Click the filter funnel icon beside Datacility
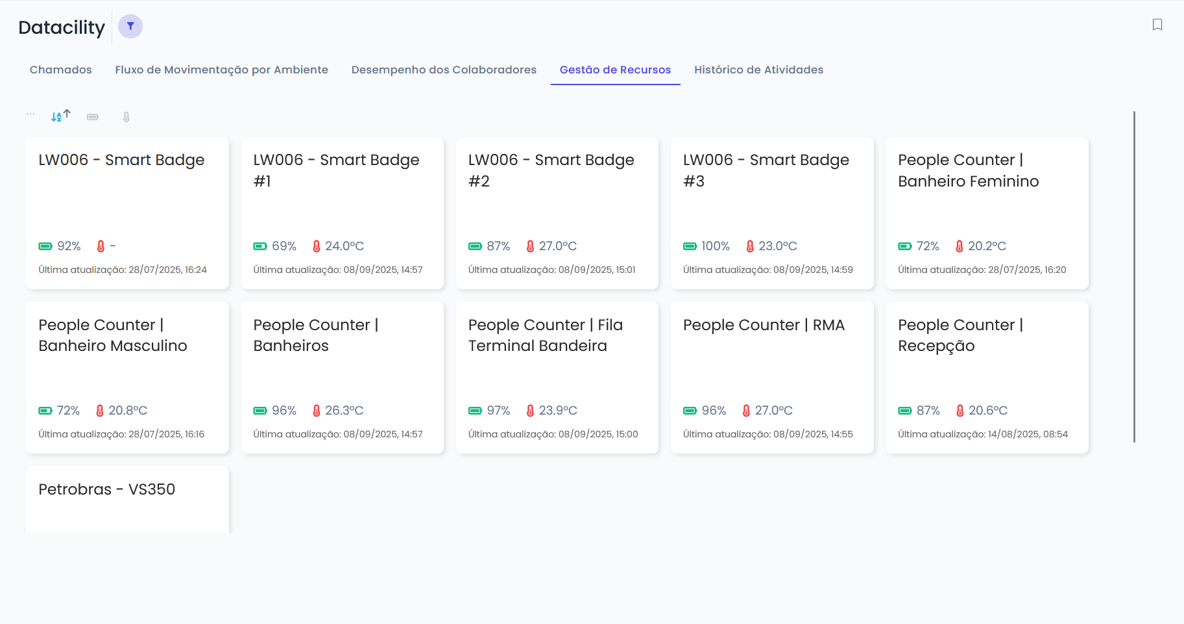The image size is (1184, 624). [x=130, y=26]
